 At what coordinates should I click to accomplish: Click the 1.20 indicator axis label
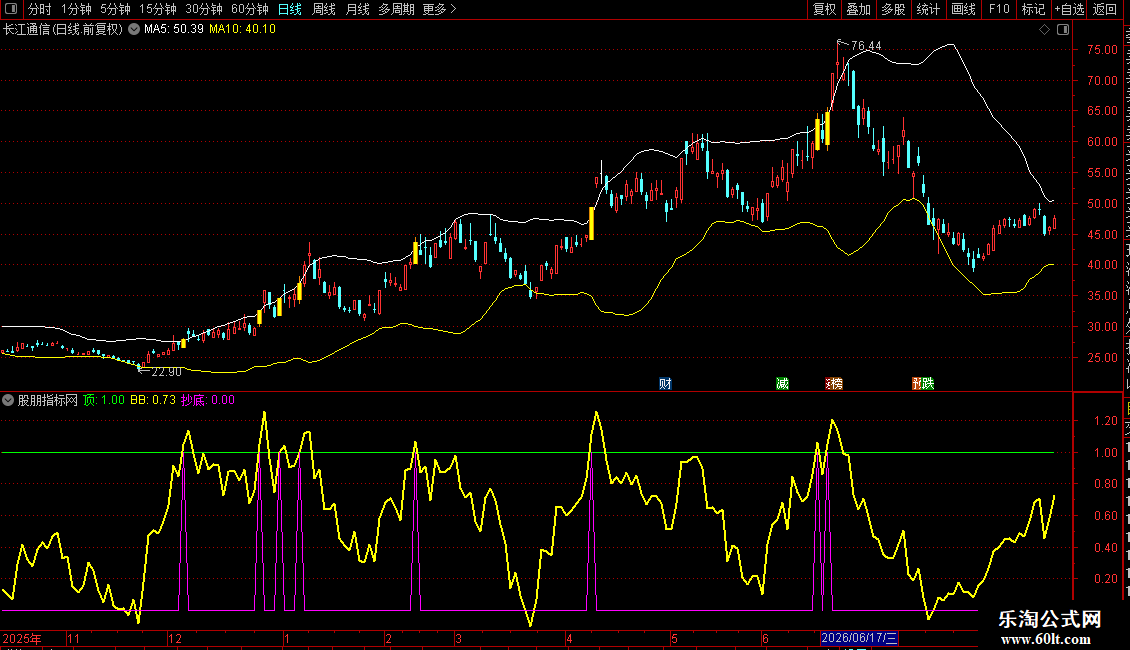(1105, 421)
